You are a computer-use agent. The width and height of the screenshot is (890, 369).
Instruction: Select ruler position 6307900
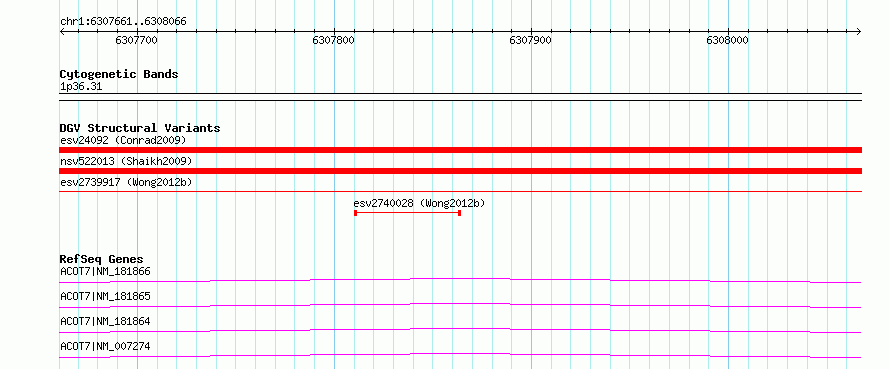pos(531,40)
